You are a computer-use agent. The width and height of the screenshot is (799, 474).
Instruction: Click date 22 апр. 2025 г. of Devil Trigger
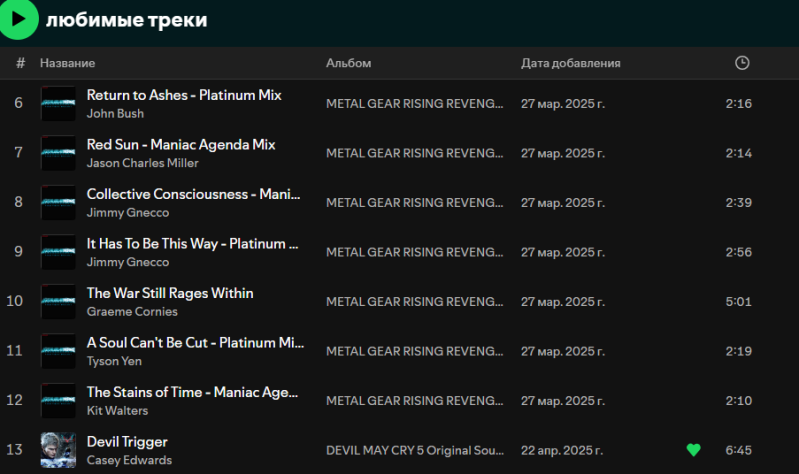562,450
